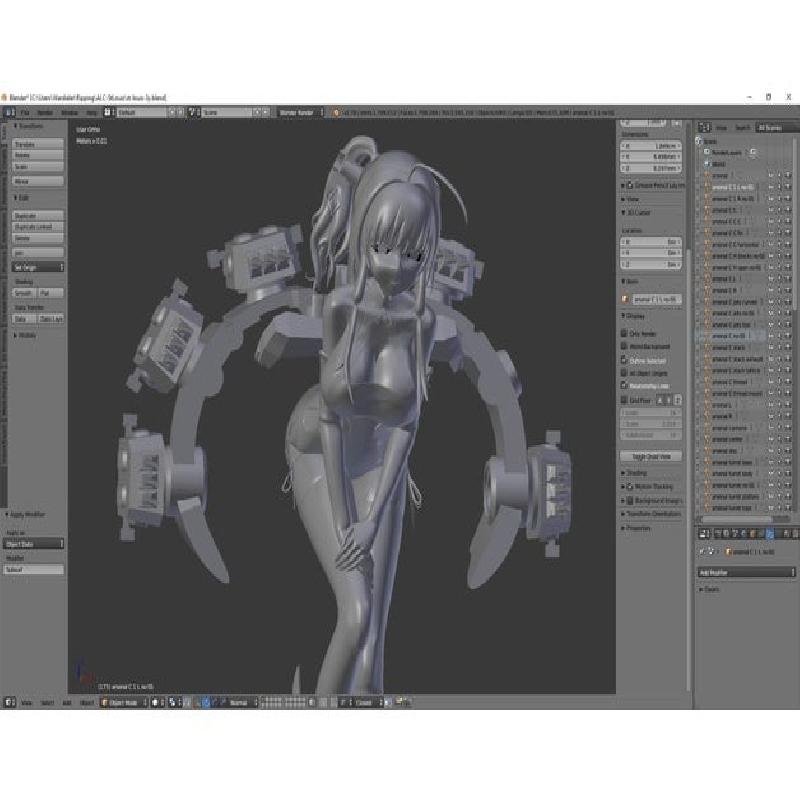
Task: Click the properties editor type icon
Action: pyautogui.click(x=703, y=534)
